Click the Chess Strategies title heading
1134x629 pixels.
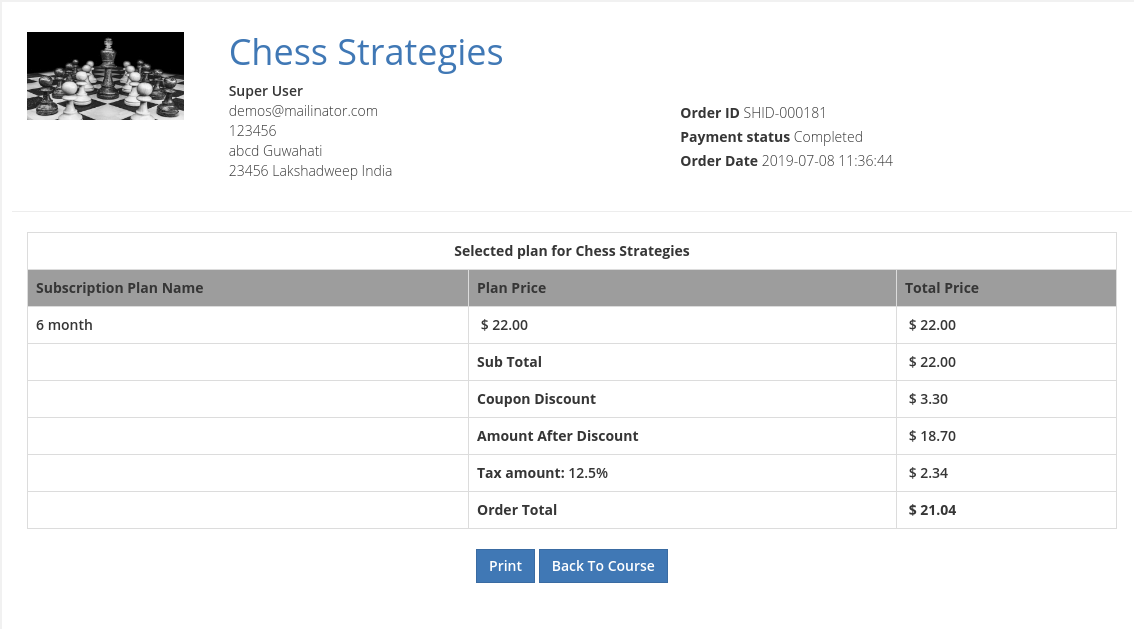click(x=366, y=52)
